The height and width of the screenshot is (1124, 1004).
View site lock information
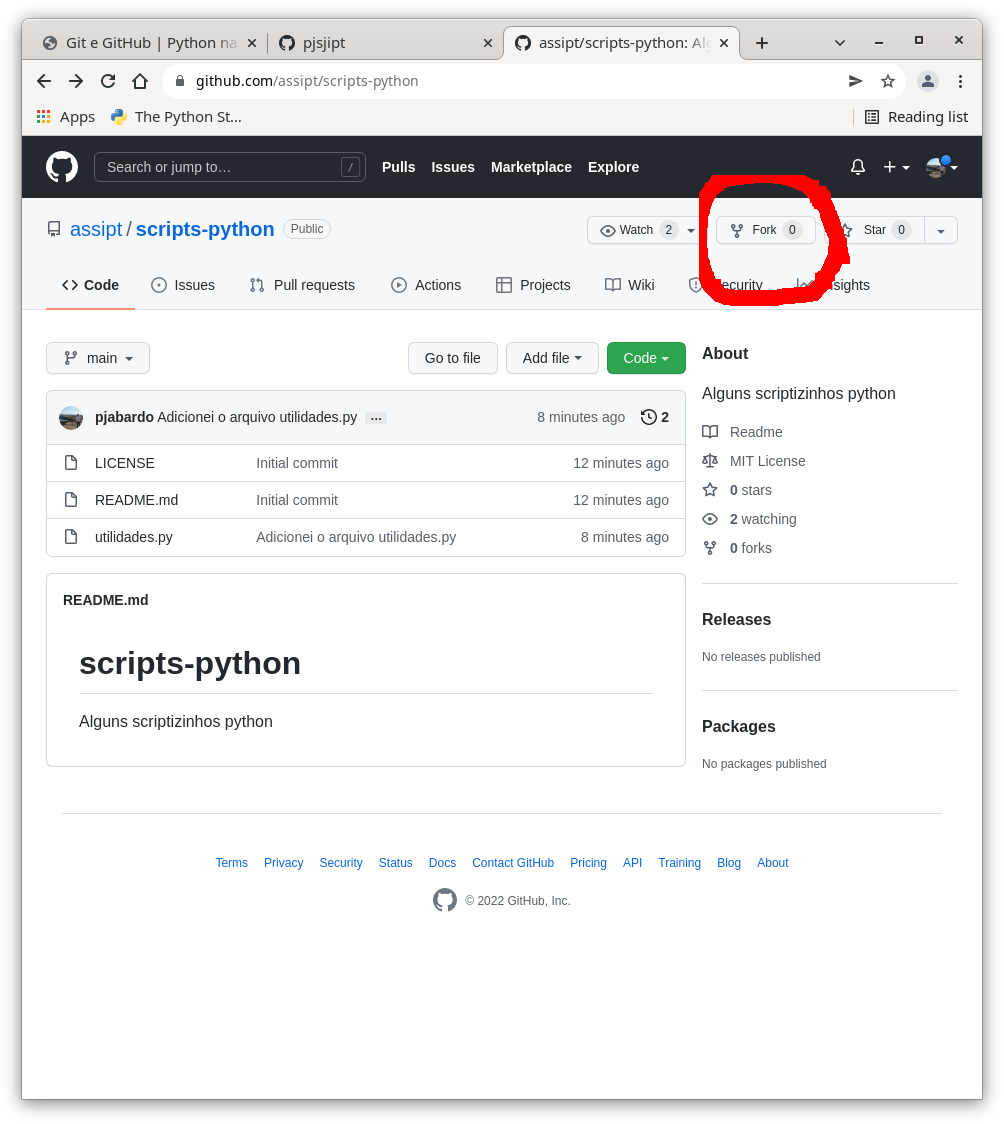tap(180, 81)
